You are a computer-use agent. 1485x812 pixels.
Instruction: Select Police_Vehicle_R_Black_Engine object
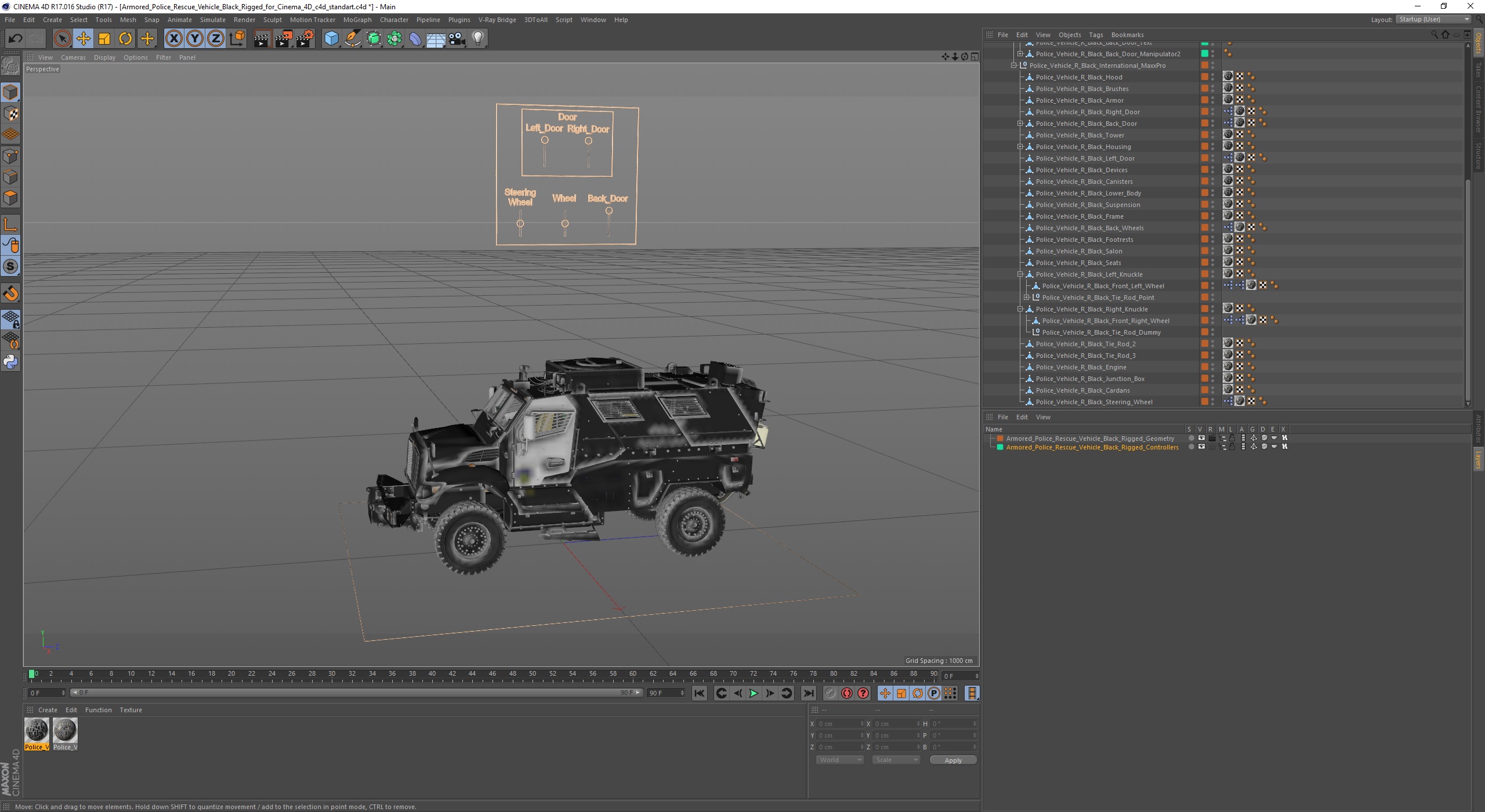point(1081,367)
